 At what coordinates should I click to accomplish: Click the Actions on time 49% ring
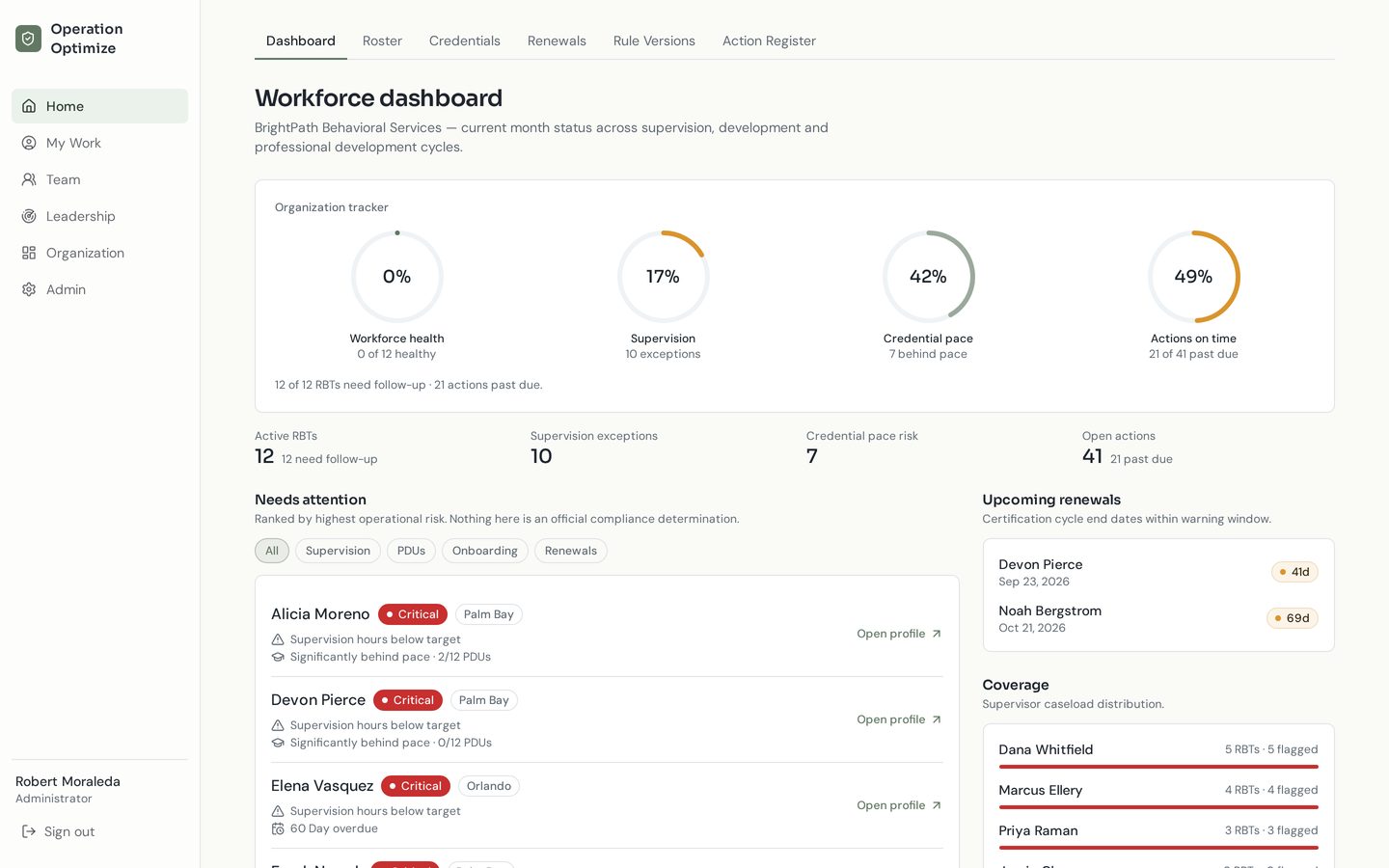click(1193, 277)
